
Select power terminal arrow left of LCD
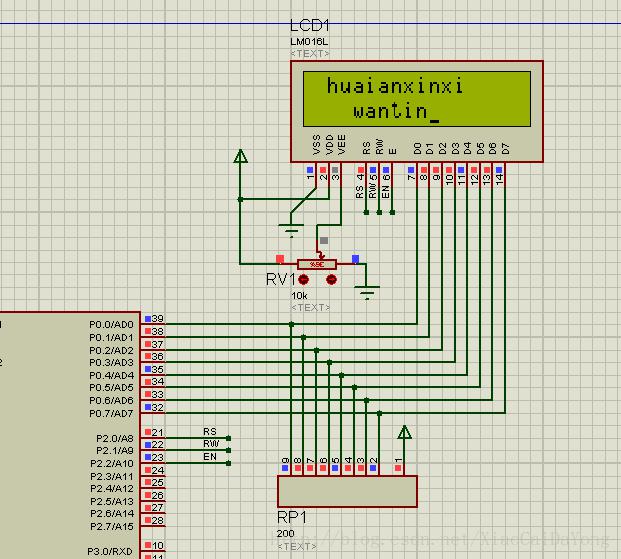(240, 156)
